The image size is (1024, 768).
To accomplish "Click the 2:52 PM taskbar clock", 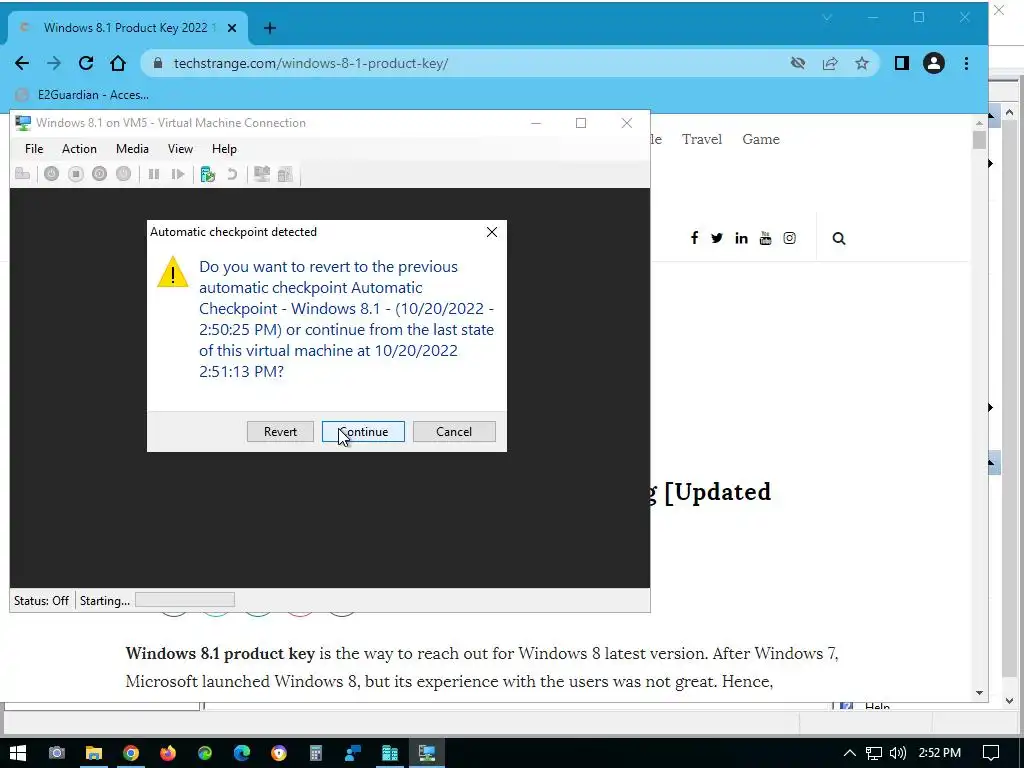I will pos(940,753).
